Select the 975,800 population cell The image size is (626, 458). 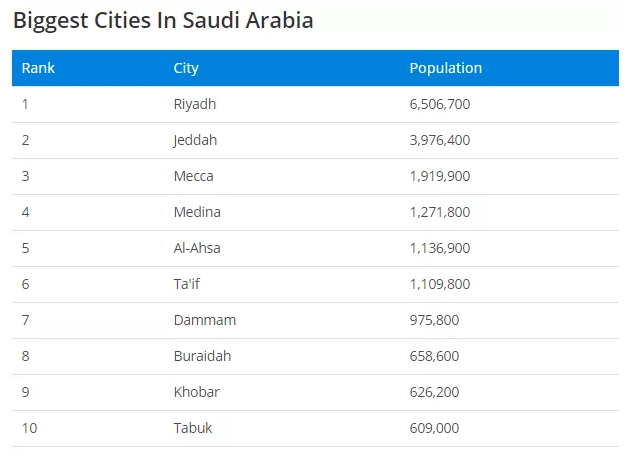(434, 320)
